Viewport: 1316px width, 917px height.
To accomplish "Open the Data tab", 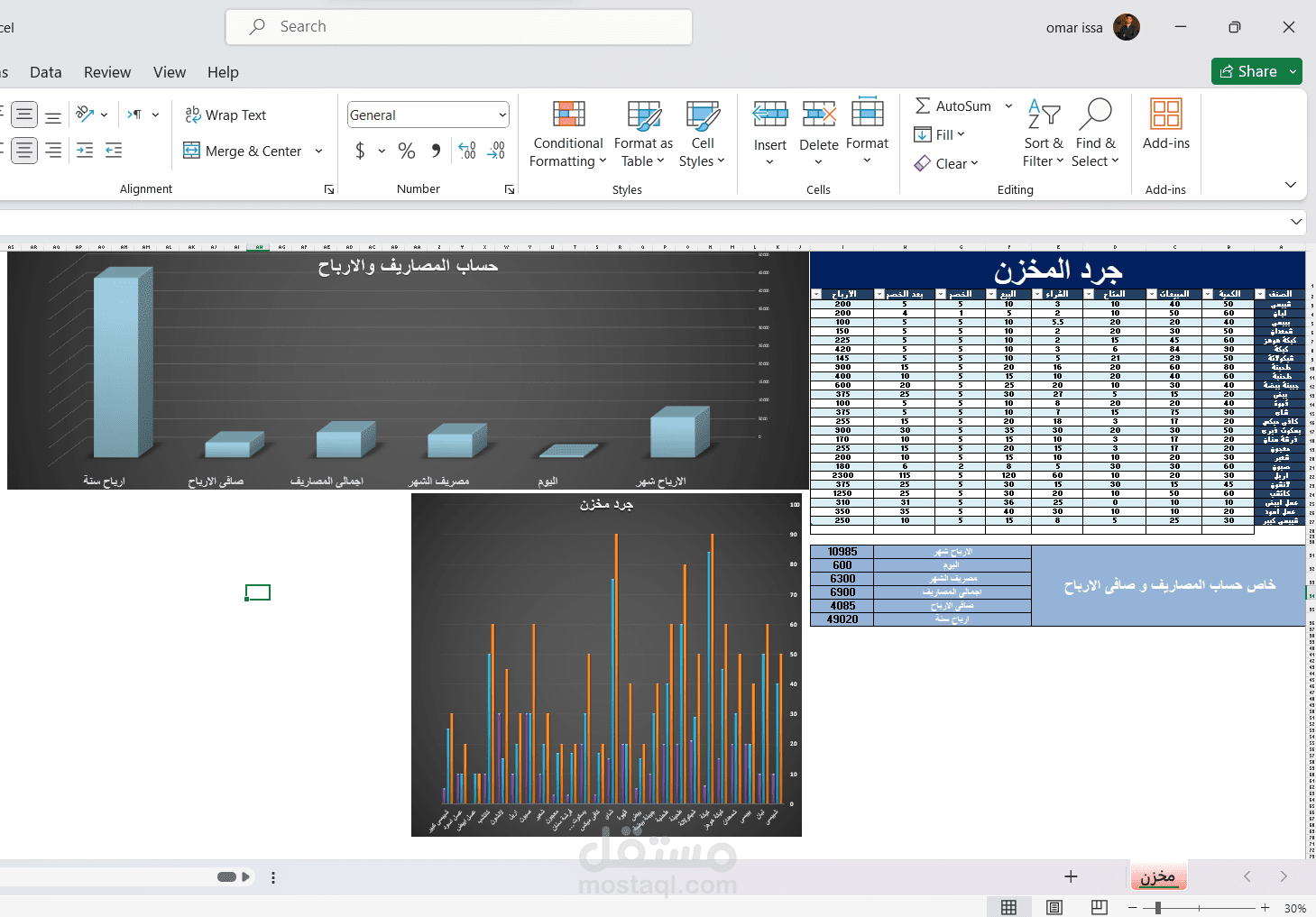I will click(x=46, y=72).
